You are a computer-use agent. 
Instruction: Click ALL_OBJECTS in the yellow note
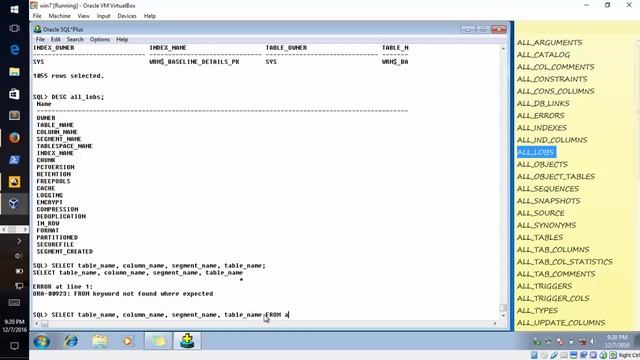click(542, 164)
